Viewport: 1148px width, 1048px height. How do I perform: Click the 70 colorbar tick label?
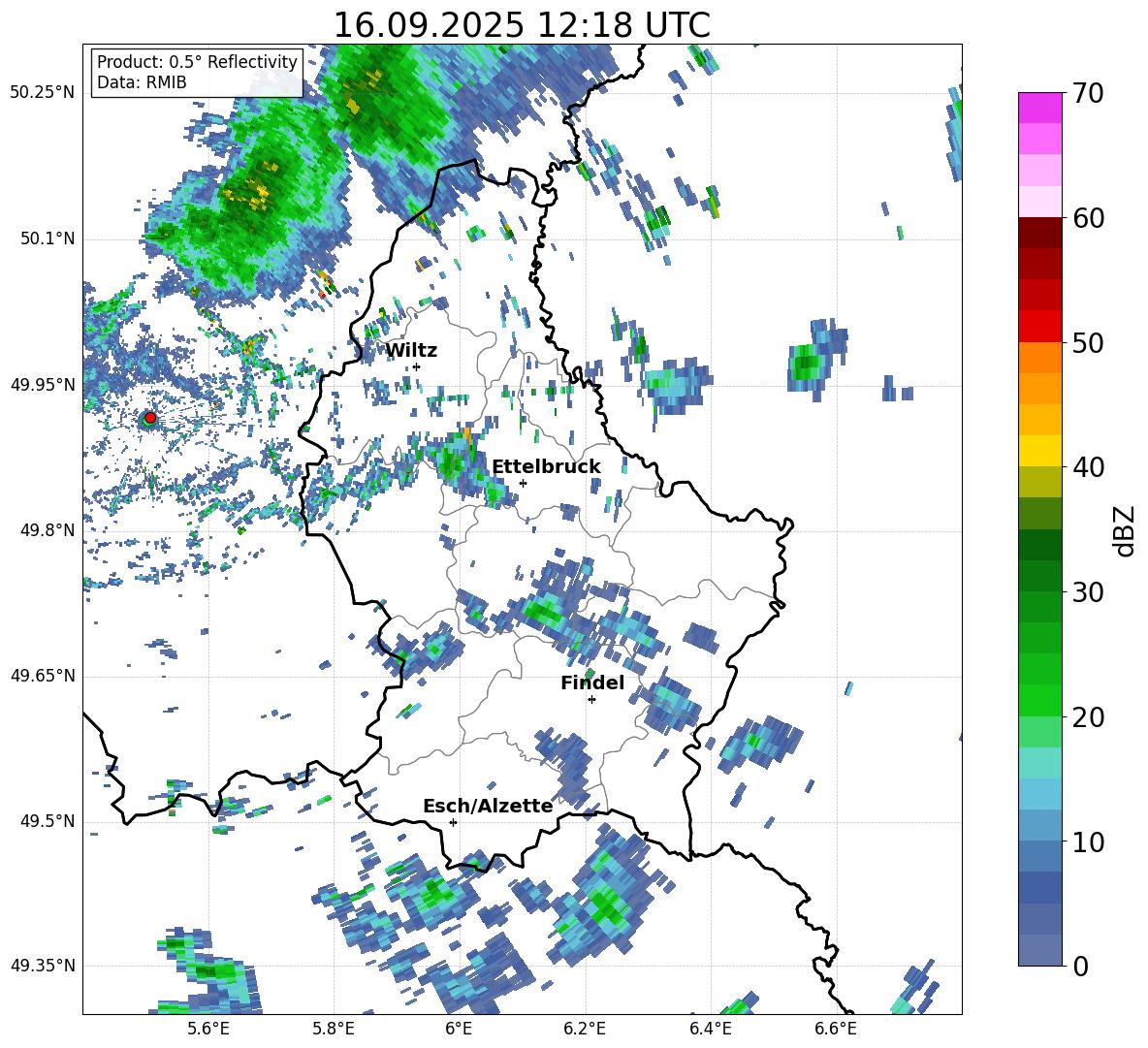[x=1088, y=94]
